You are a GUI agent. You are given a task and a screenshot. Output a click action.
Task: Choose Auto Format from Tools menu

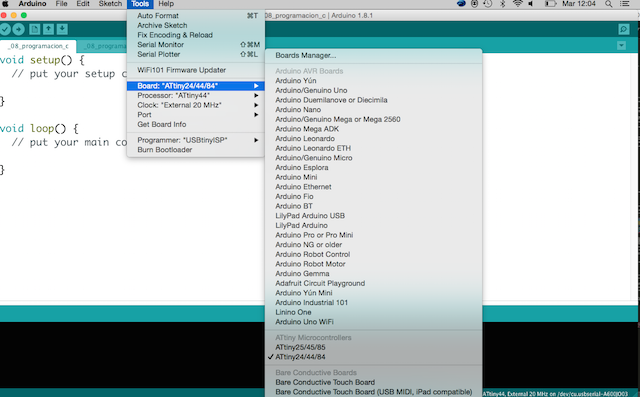(x=196, y=16)
